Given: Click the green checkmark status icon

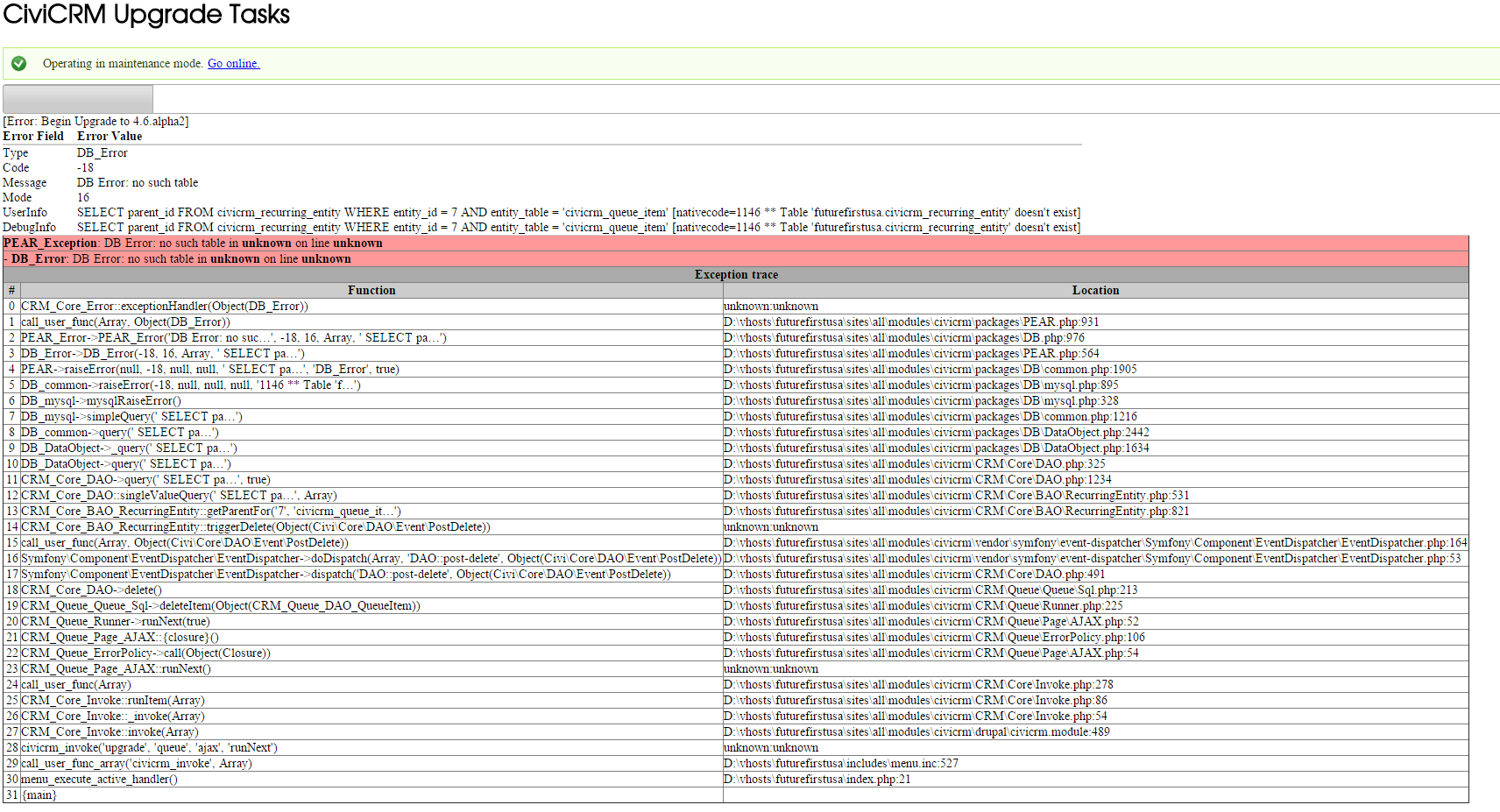Looking at the screenshot, I should pyautogui.click(x=18, y=63).
